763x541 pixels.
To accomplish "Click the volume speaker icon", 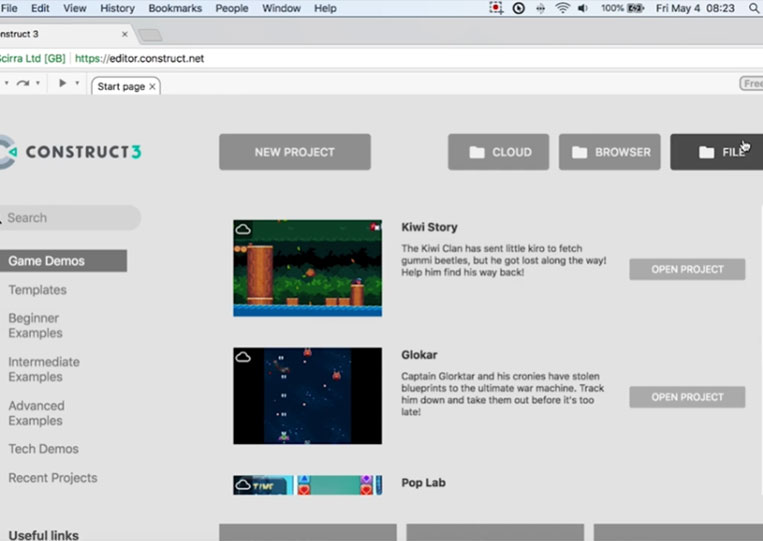I will 583,8.
